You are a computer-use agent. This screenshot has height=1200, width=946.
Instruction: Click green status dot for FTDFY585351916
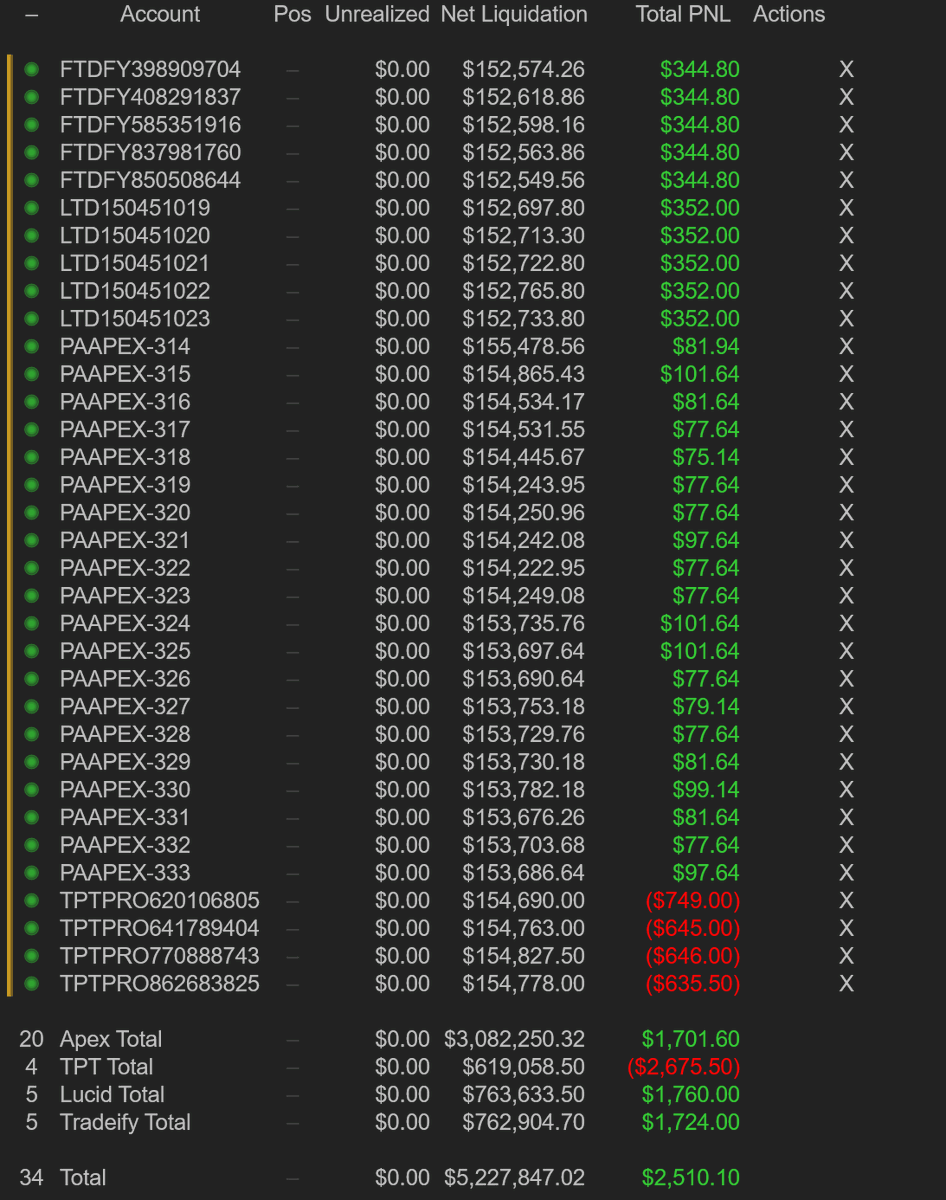pos(31,125)
